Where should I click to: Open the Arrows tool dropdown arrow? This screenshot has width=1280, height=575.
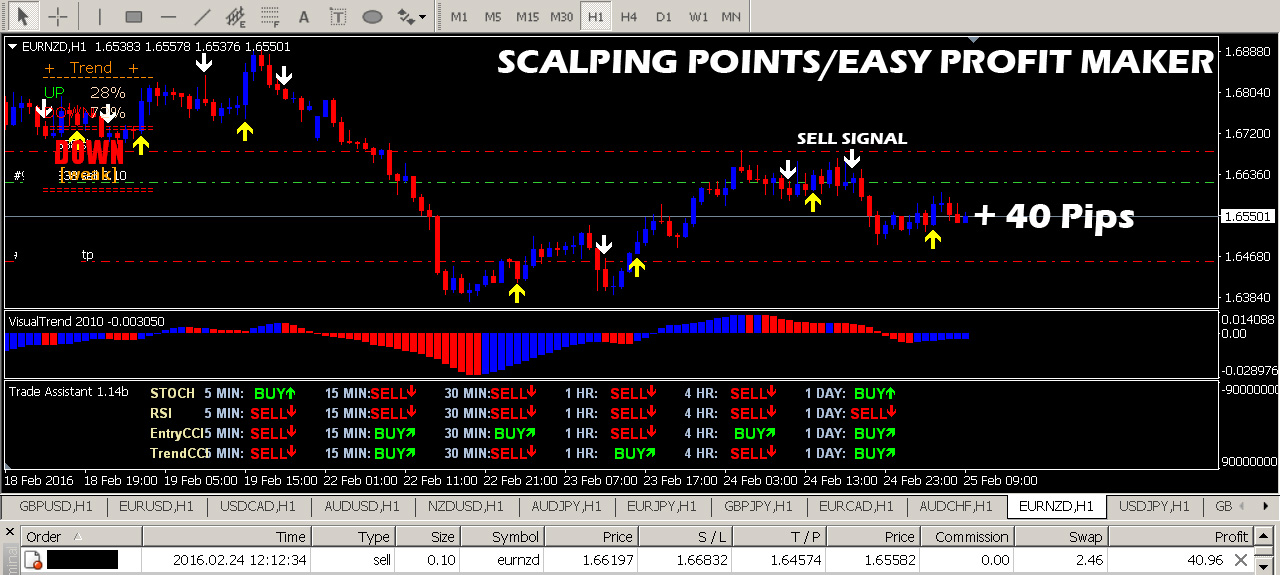pos(424,17)
